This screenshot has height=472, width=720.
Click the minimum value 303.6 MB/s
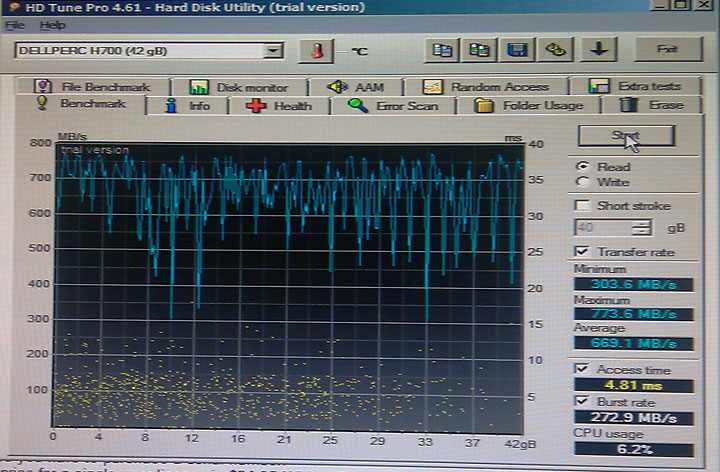click(x=634, y=284)
